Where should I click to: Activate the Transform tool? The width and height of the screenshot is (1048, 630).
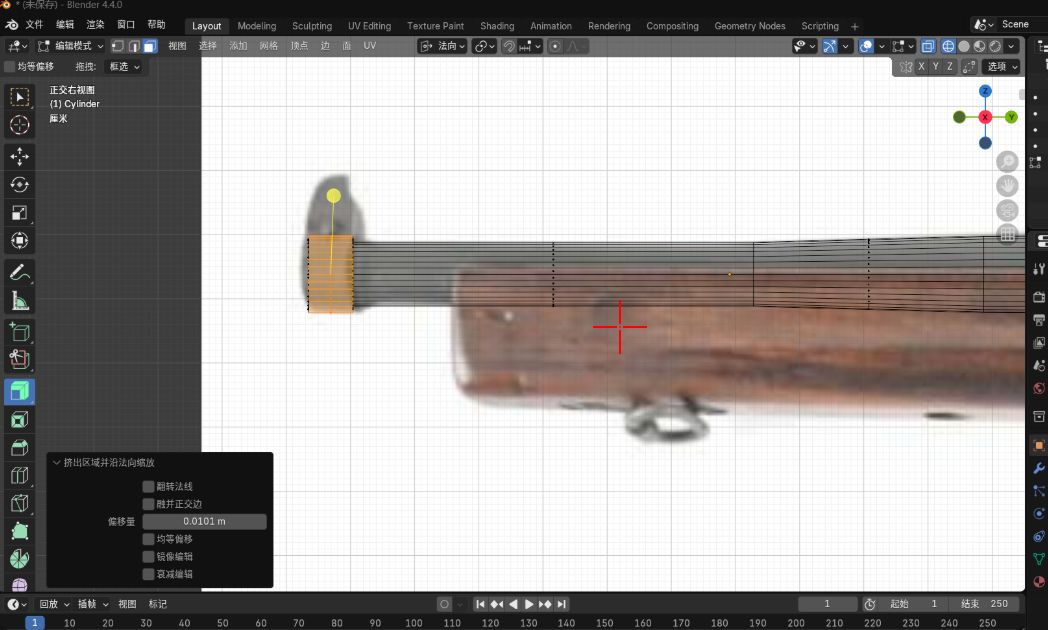coord(19,241)
